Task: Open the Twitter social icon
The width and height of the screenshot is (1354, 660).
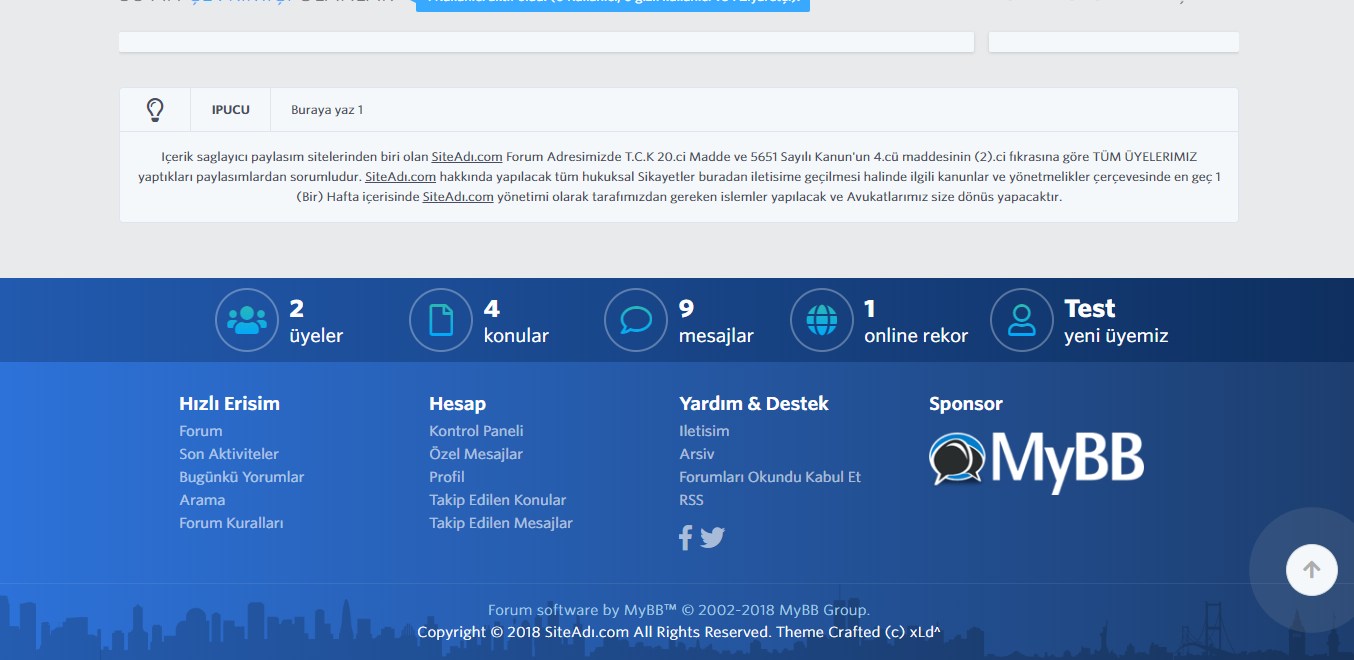Action: 712,538
